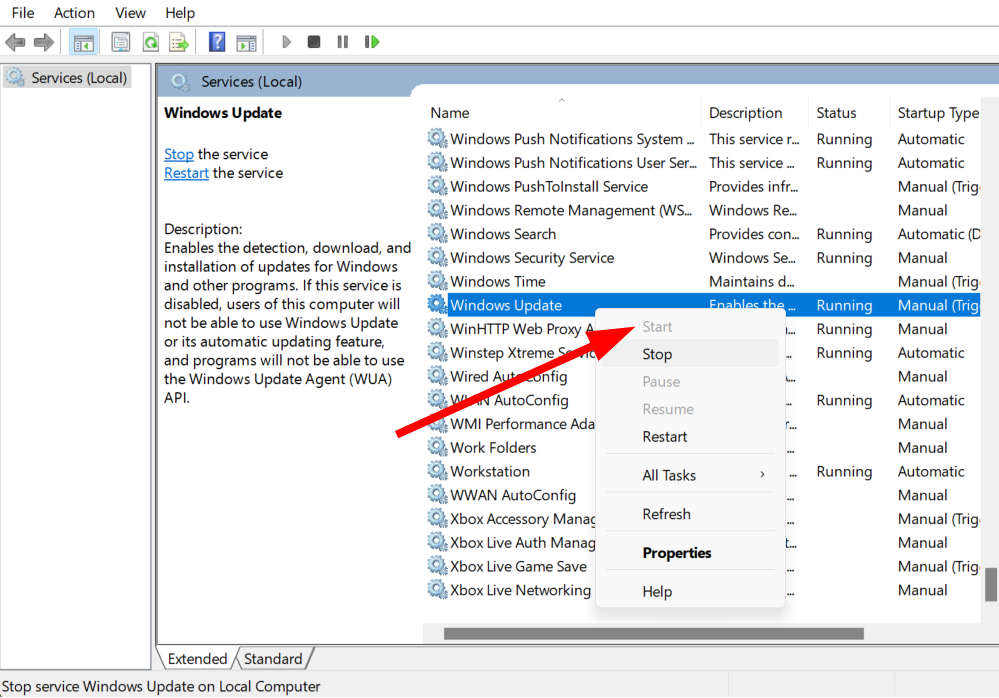
Task: Open the Action menu
Action: coord(74,13)
